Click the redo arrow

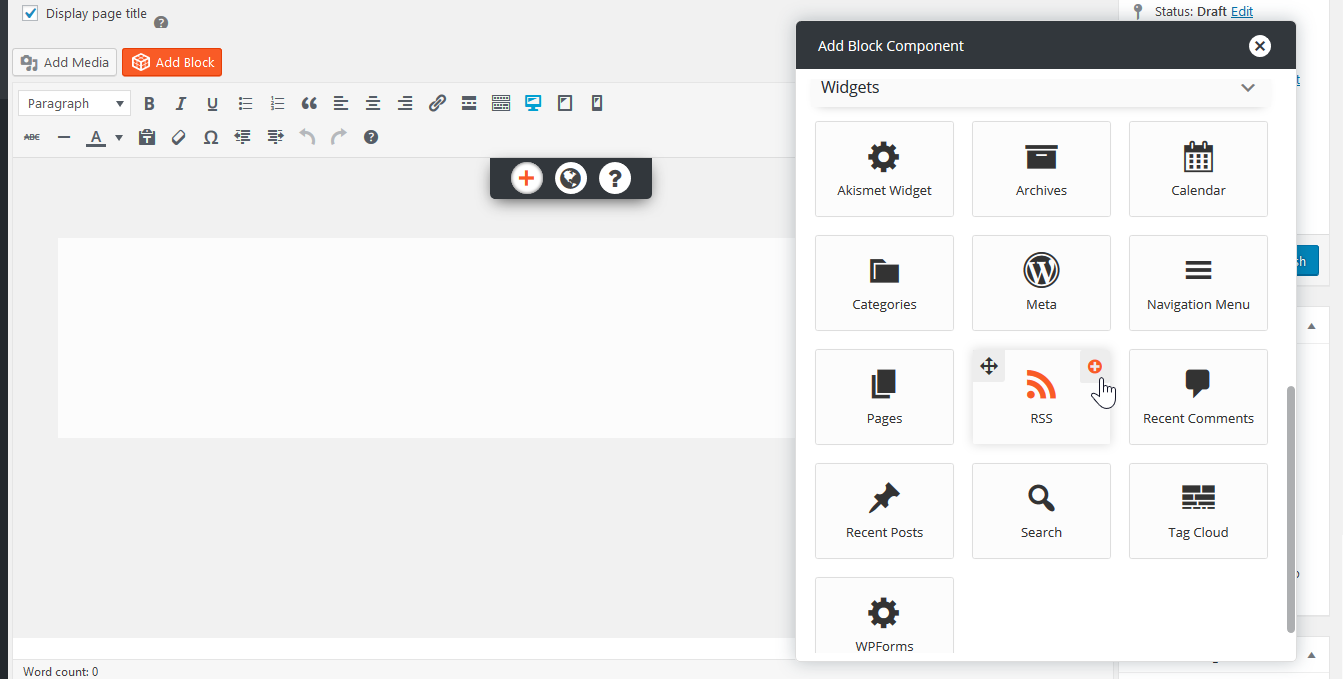point(339,137)
